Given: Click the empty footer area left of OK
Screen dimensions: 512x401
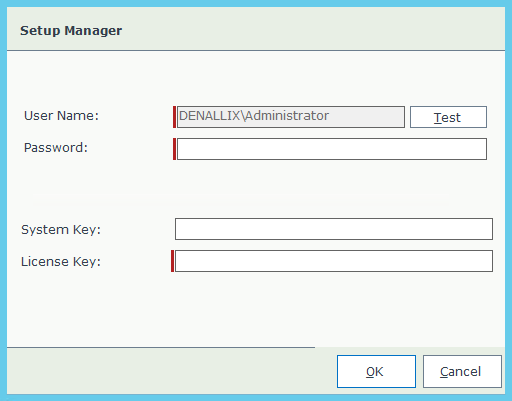Looking at the screenshot, I should click(x=172, y=371).
